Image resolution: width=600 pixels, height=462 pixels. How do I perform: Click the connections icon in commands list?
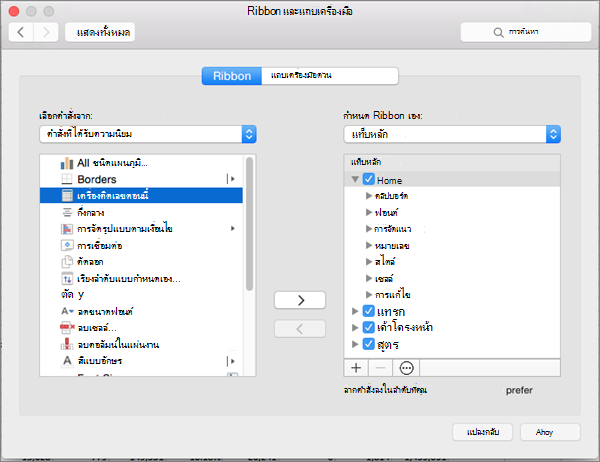point(67,245)
